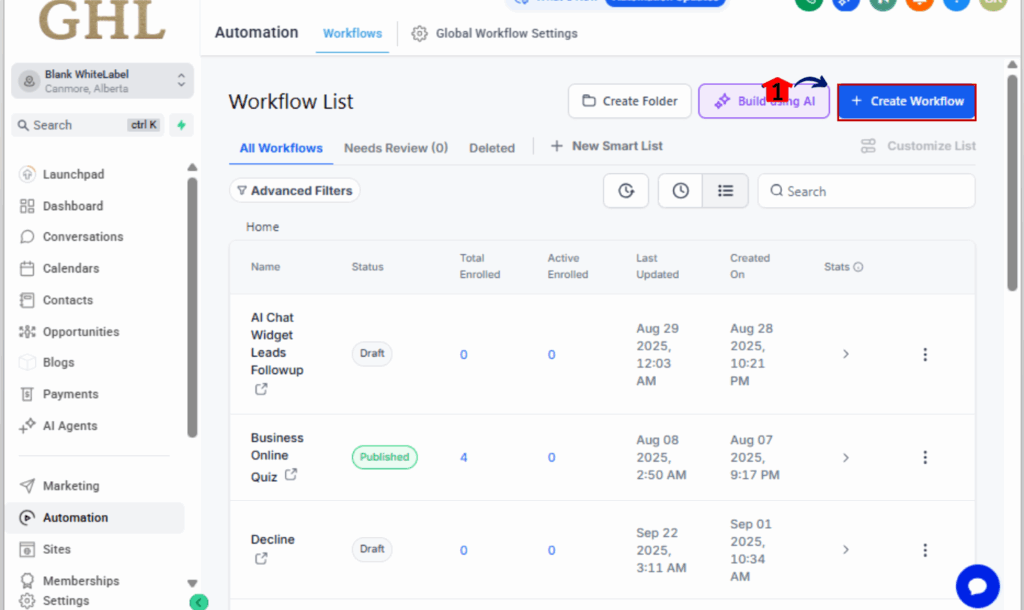Viewport: 1024px width, 610px height.
Task: Expand Advanced Filters options
Action: click(x=295, y=190)
